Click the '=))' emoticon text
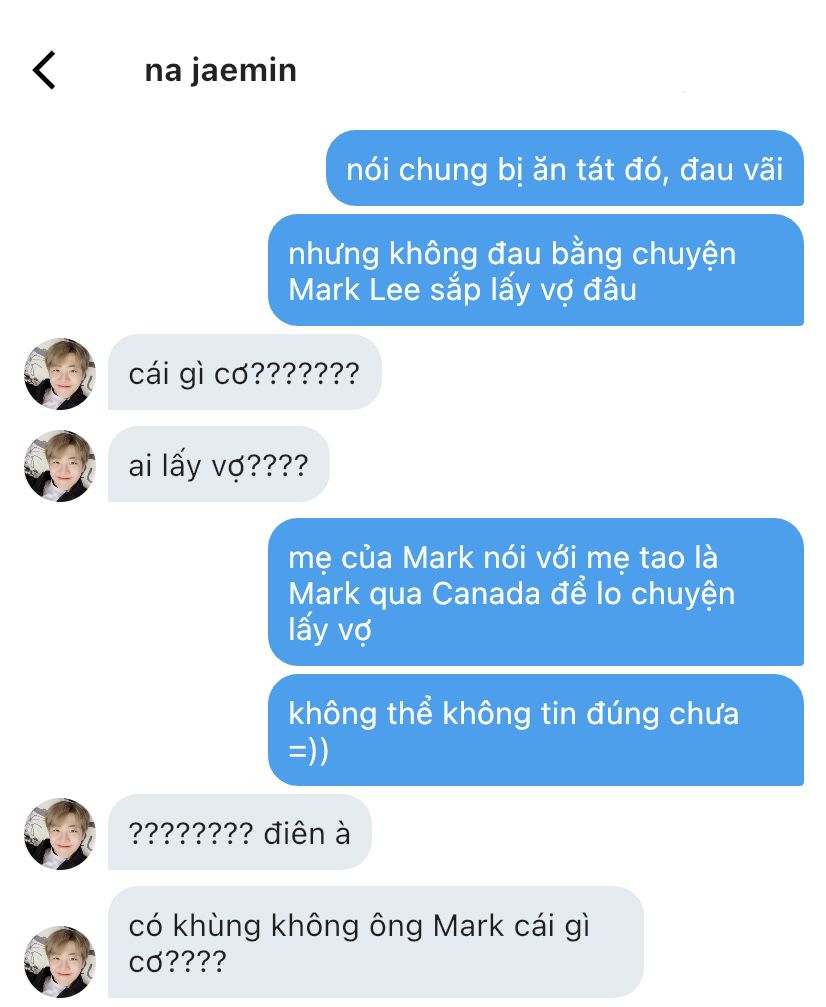The image size is (826, 1007). 308,750
